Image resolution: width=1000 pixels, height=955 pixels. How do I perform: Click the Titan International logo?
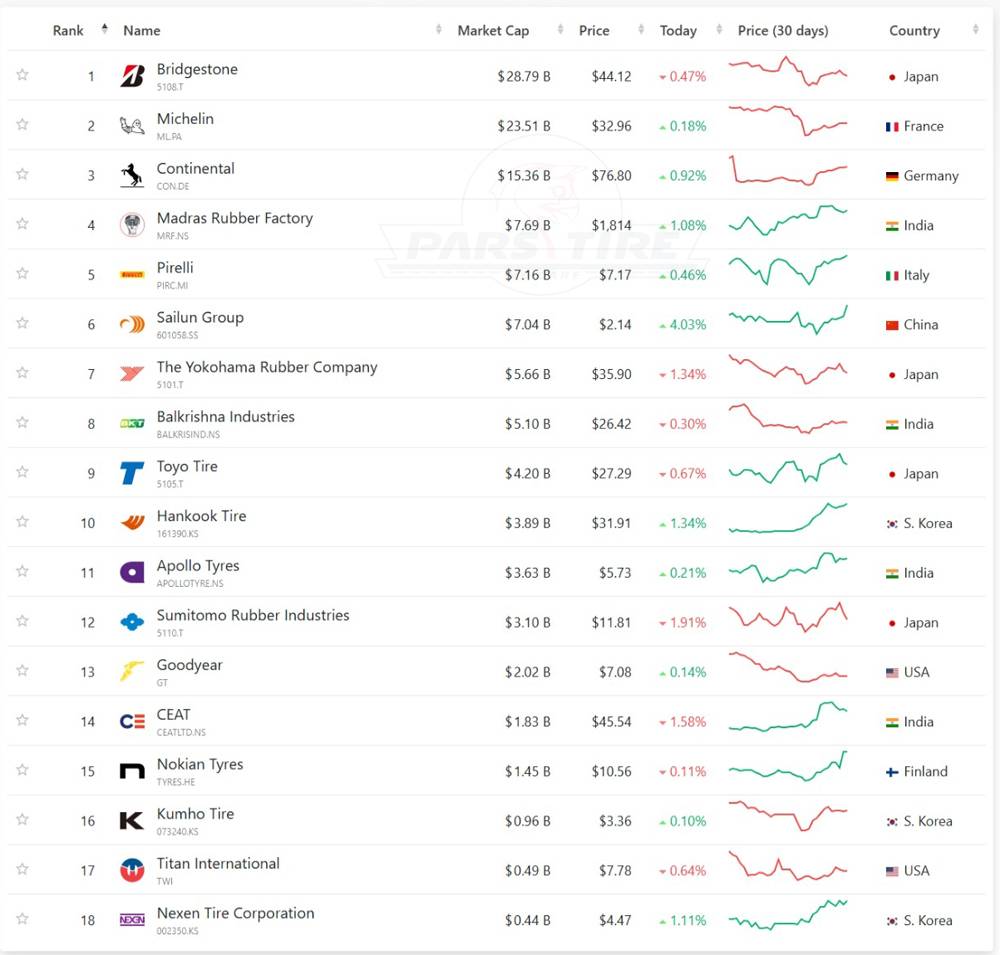(132, 870)
